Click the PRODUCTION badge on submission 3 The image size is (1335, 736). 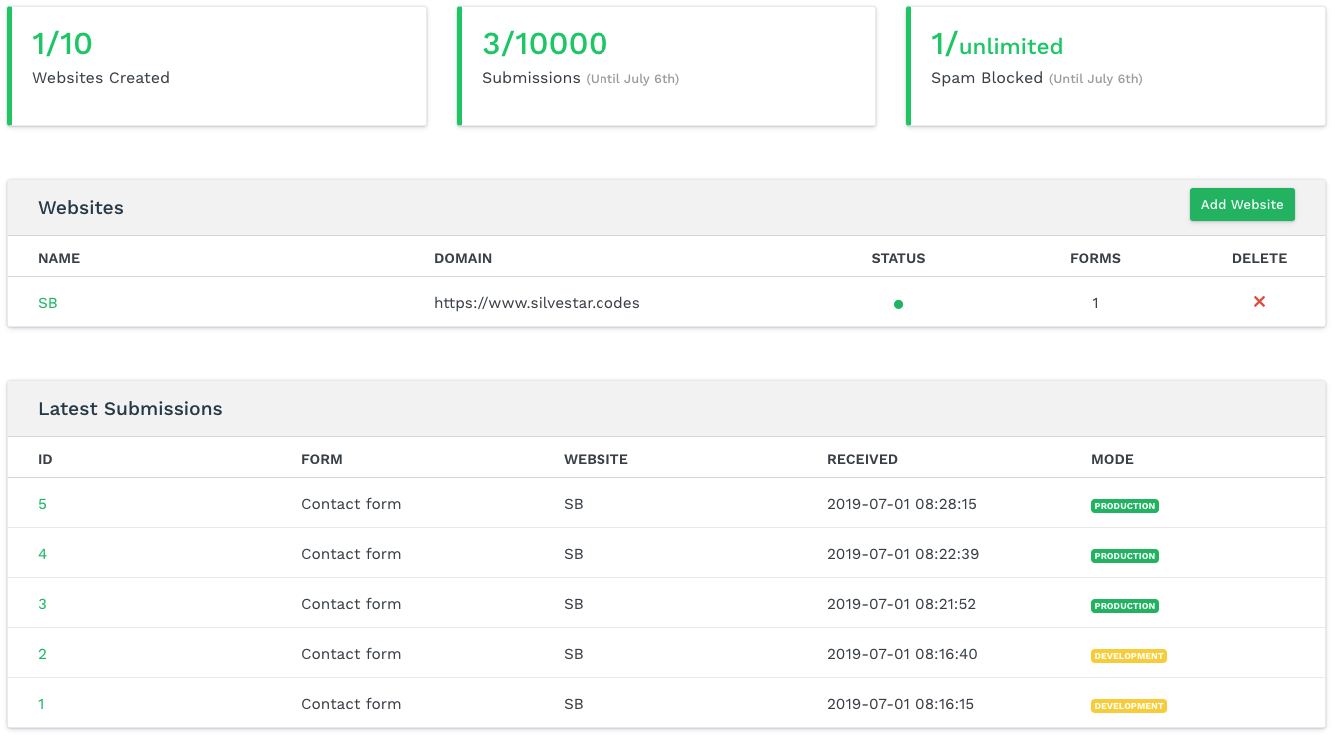[1125, 606]
